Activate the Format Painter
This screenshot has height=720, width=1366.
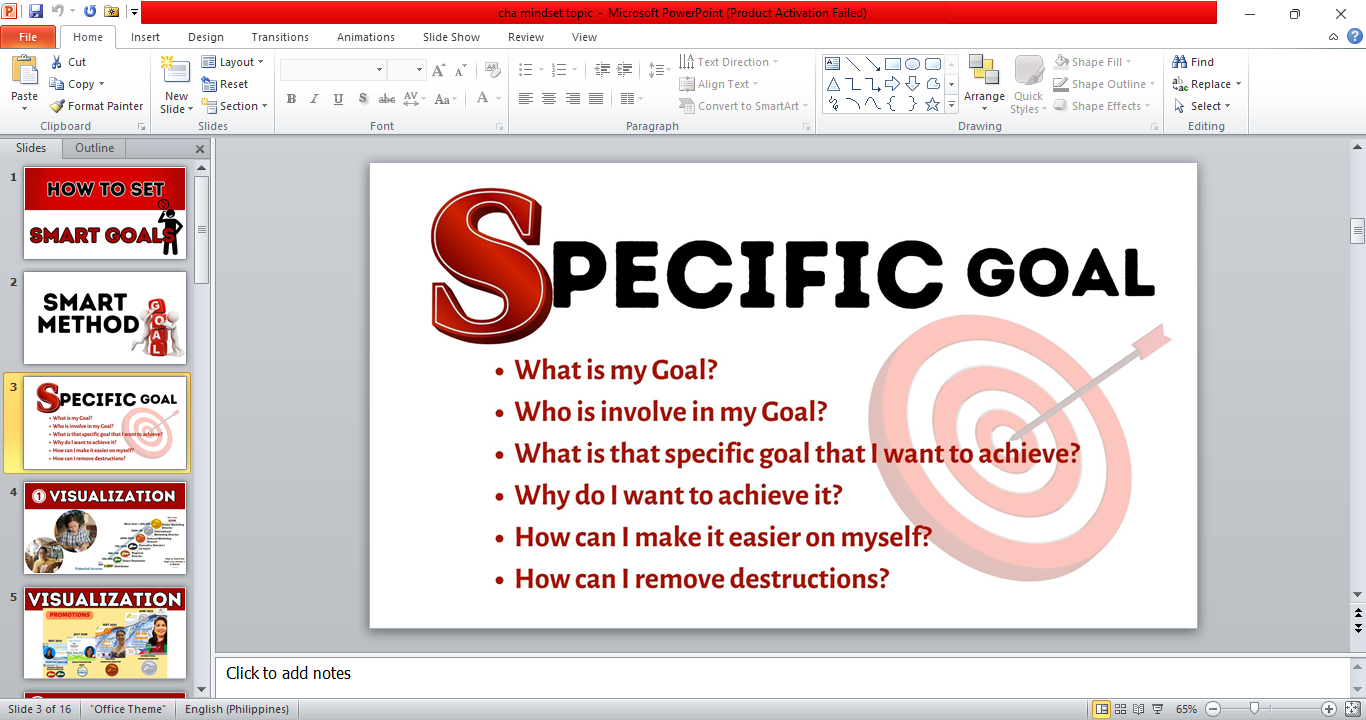pyautogui.click(x=97, y=106)
